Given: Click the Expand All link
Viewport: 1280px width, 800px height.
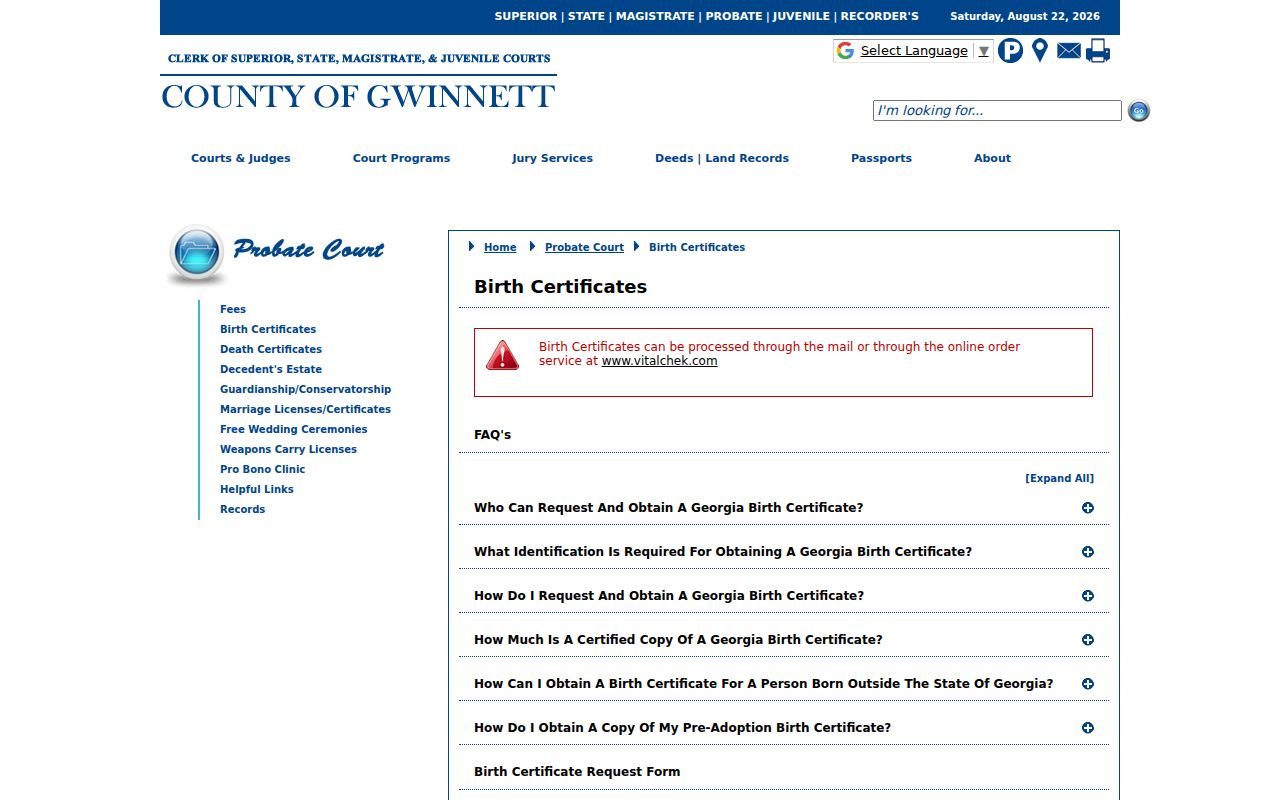Looking at the screenshot, I should tap(1059, 478).
